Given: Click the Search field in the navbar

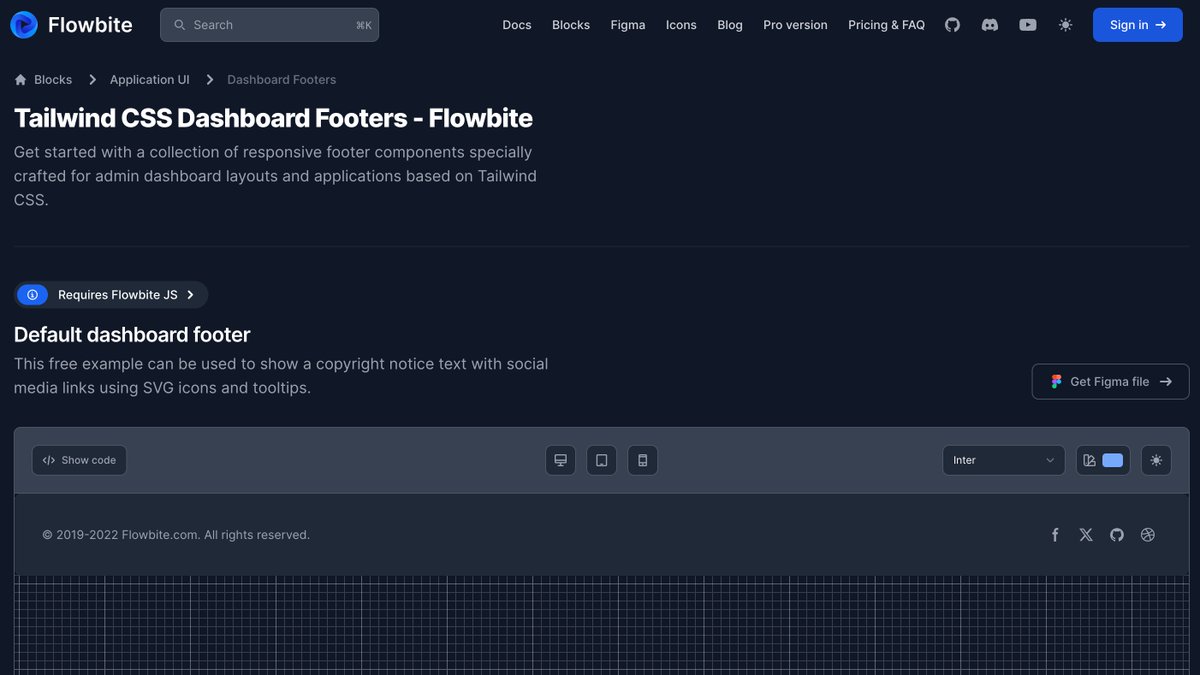Looking at the screenshot, I should click(269, 24).
